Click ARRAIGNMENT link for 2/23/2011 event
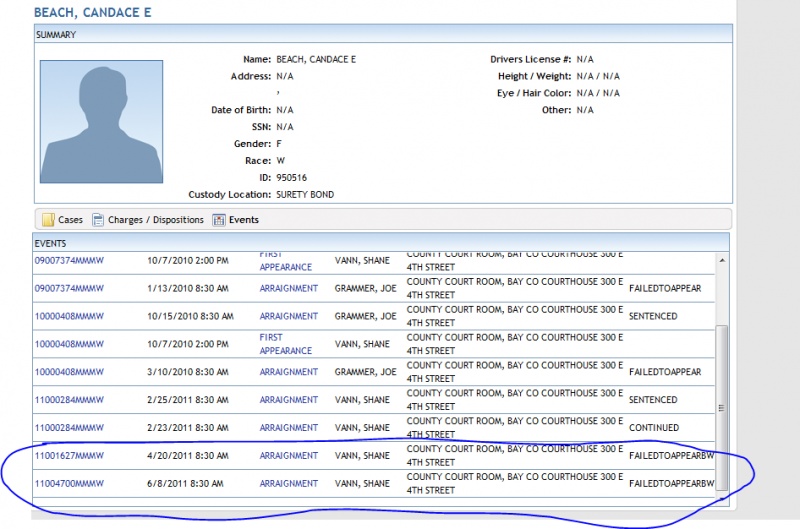 pos(288,427)
